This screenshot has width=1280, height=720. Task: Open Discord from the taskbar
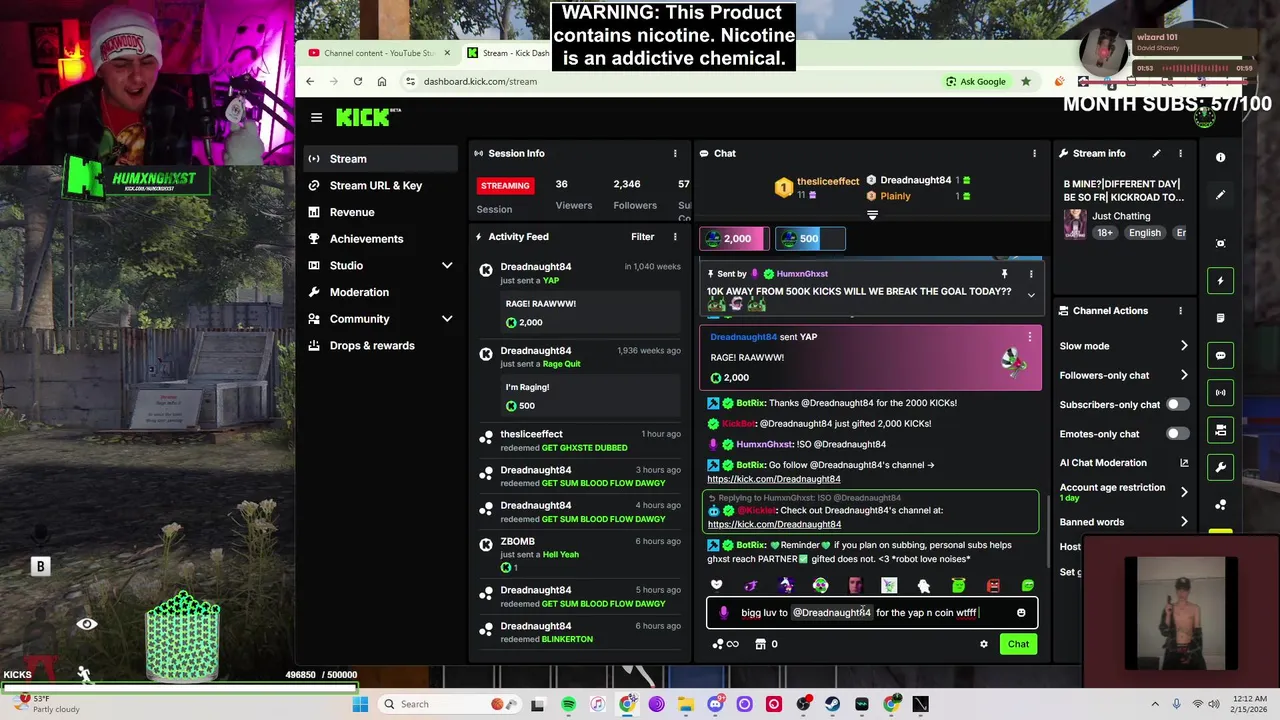(715, 704)
